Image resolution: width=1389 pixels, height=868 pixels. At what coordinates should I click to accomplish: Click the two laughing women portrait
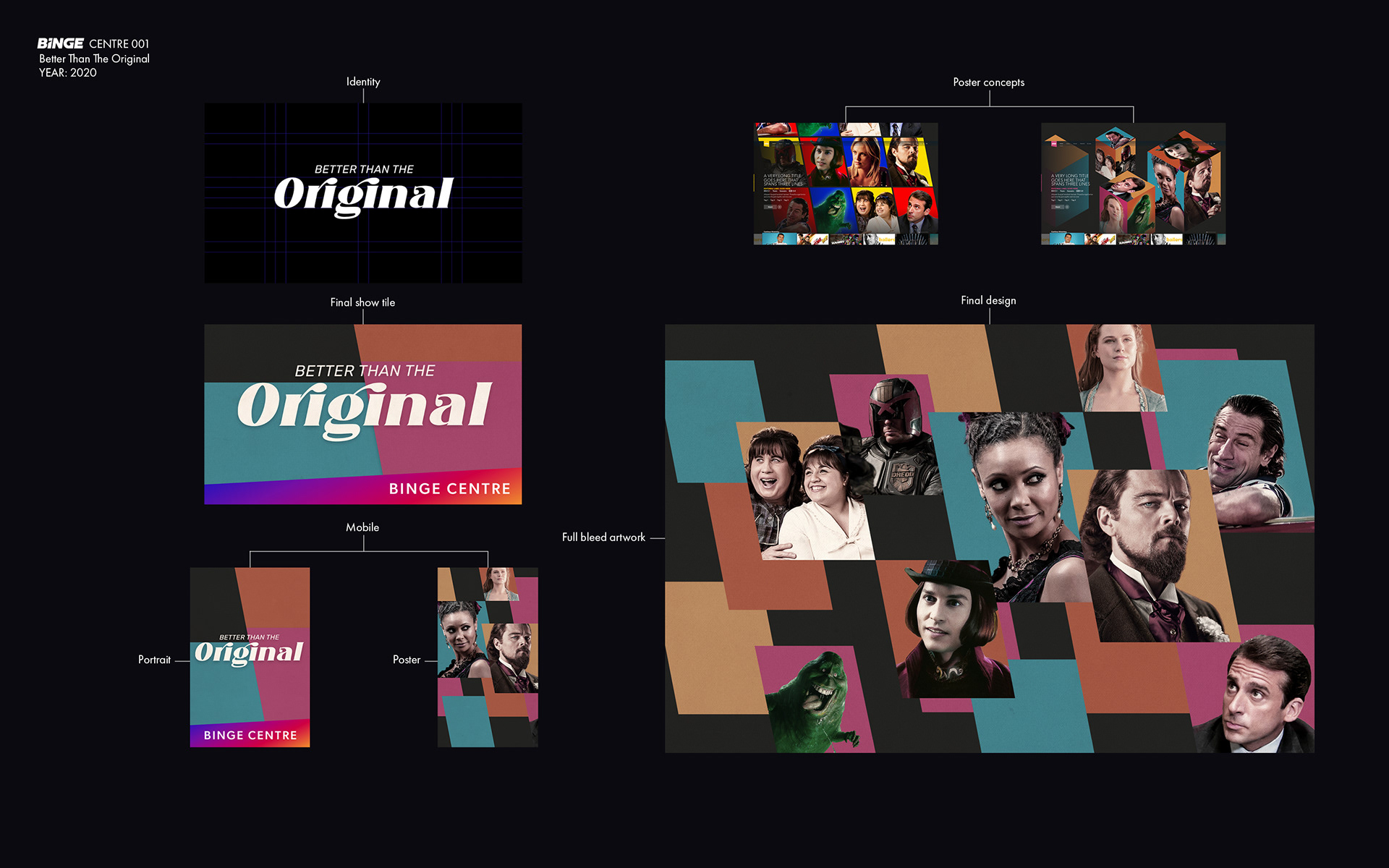[810, 494]
